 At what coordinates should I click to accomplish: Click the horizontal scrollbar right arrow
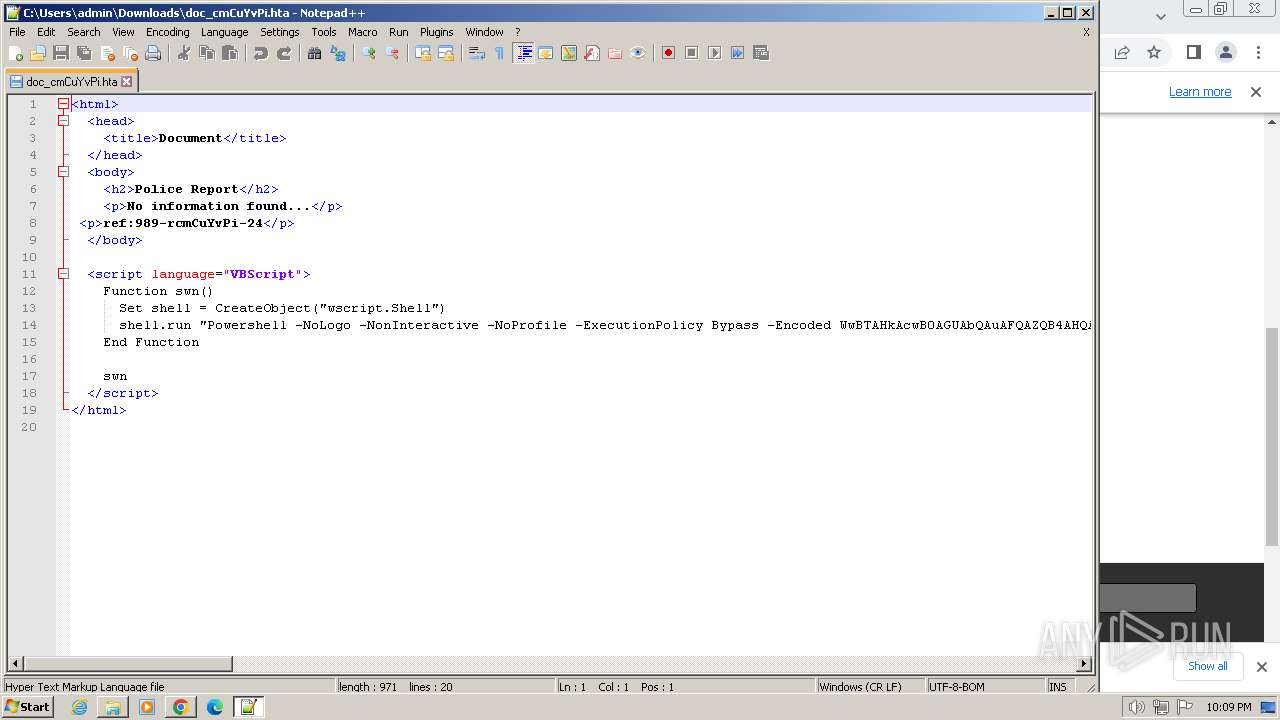(x=1084, y=664)
